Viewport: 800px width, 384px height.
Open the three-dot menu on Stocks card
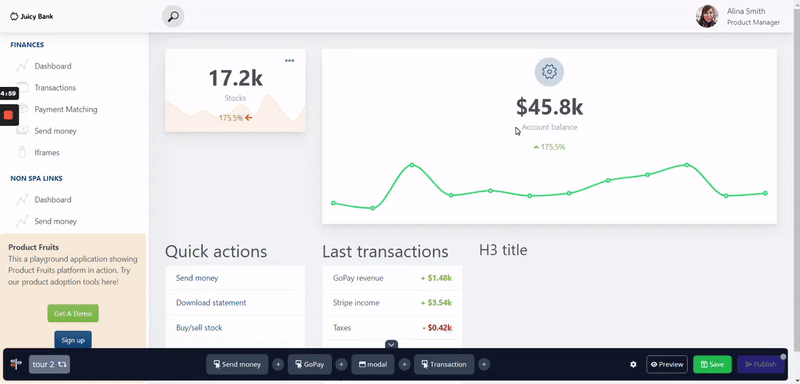tap(289, 61)
